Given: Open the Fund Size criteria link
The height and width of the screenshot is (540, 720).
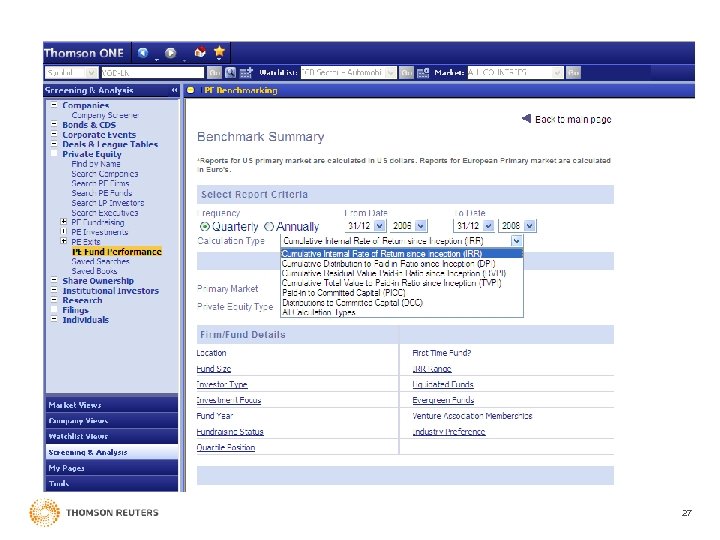Looking at the screenshot, I should (214, 369).
